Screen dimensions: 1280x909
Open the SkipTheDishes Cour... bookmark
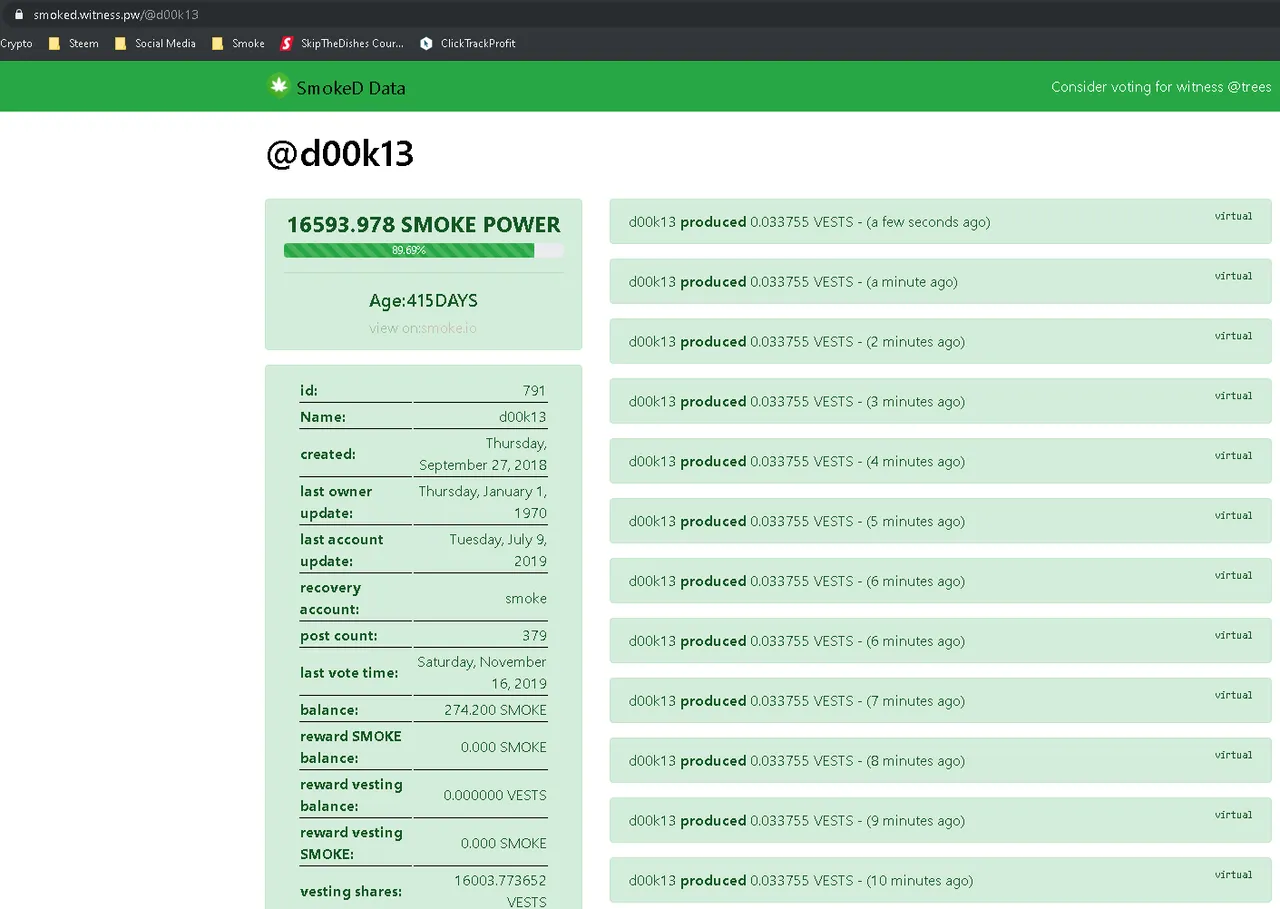[x=342, y=43]
